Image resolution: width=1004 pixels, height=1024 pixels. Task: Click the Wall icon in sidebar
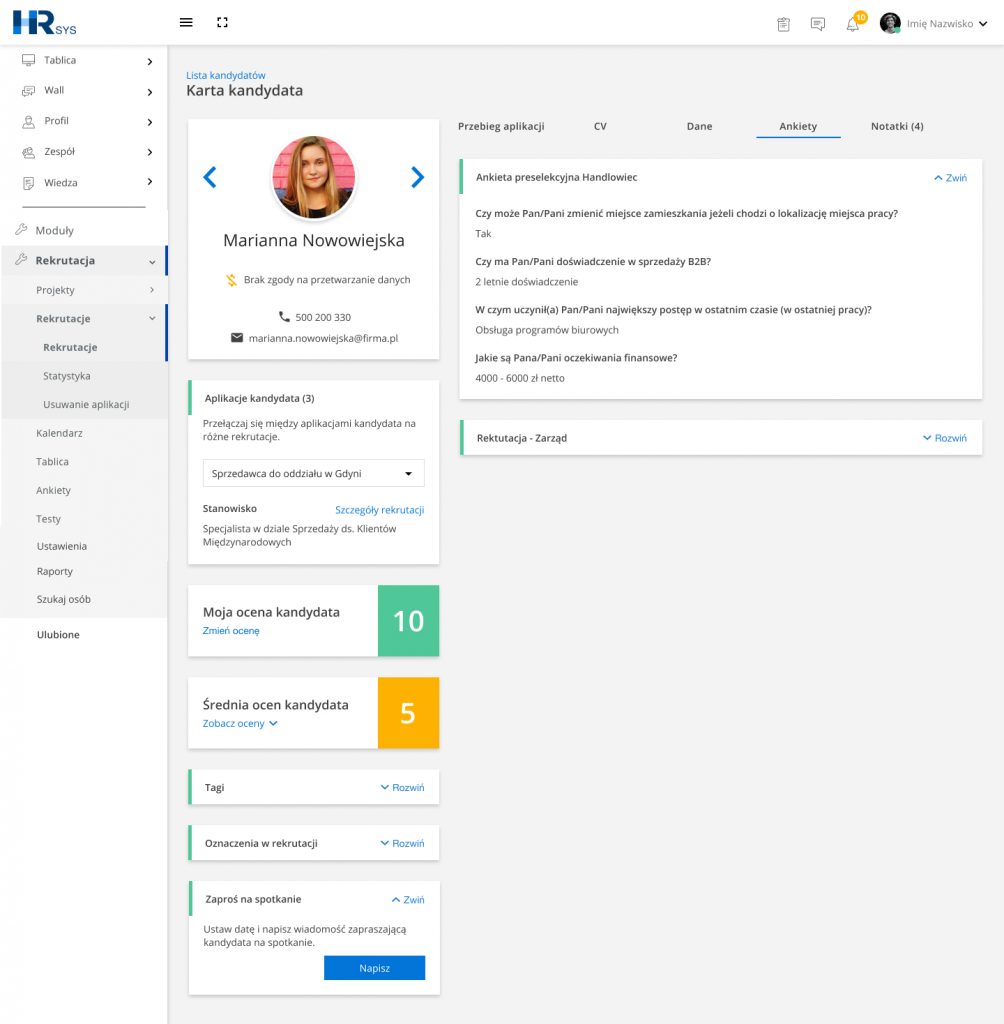pos(28,91)
